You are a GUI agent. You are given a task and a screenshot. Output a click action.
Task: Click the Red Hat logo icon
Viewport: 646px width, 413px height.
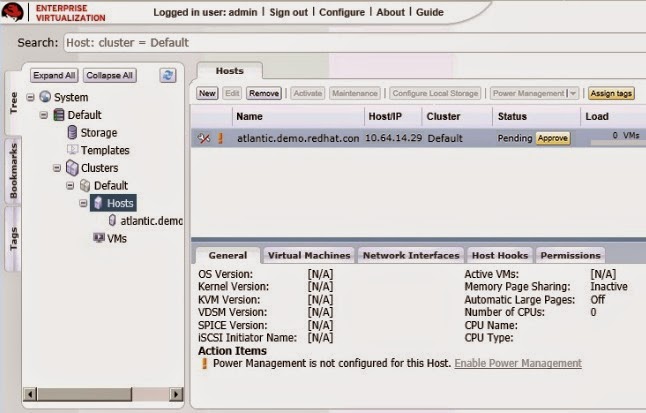(x=12, y=12)
